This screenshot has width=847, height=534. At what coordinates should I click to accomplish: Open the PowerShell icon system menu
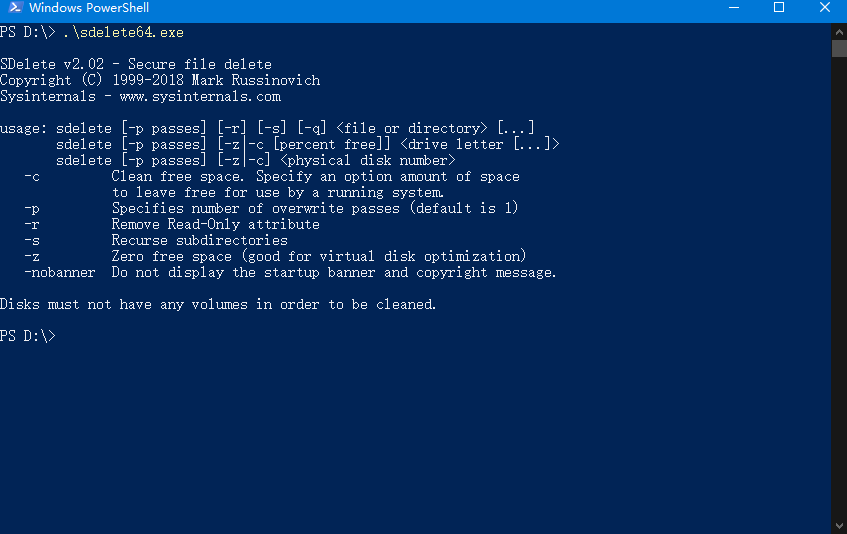coord(15,8)
